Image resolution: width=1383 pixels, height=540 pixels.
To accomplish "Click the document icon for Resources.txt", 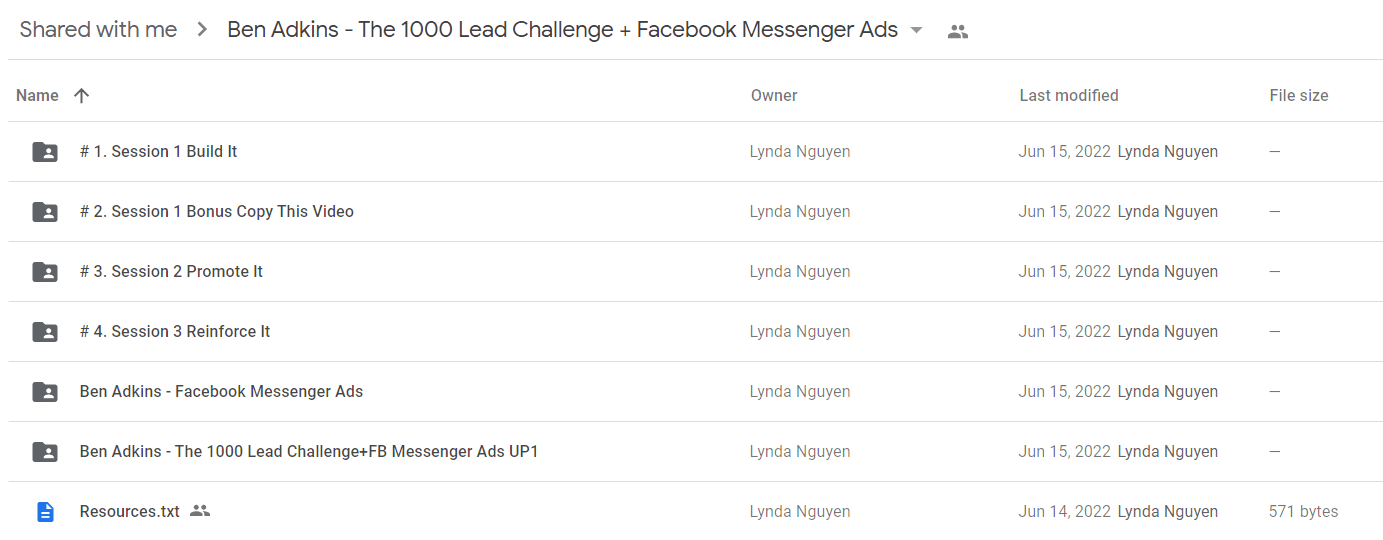I will coord(45,512).
